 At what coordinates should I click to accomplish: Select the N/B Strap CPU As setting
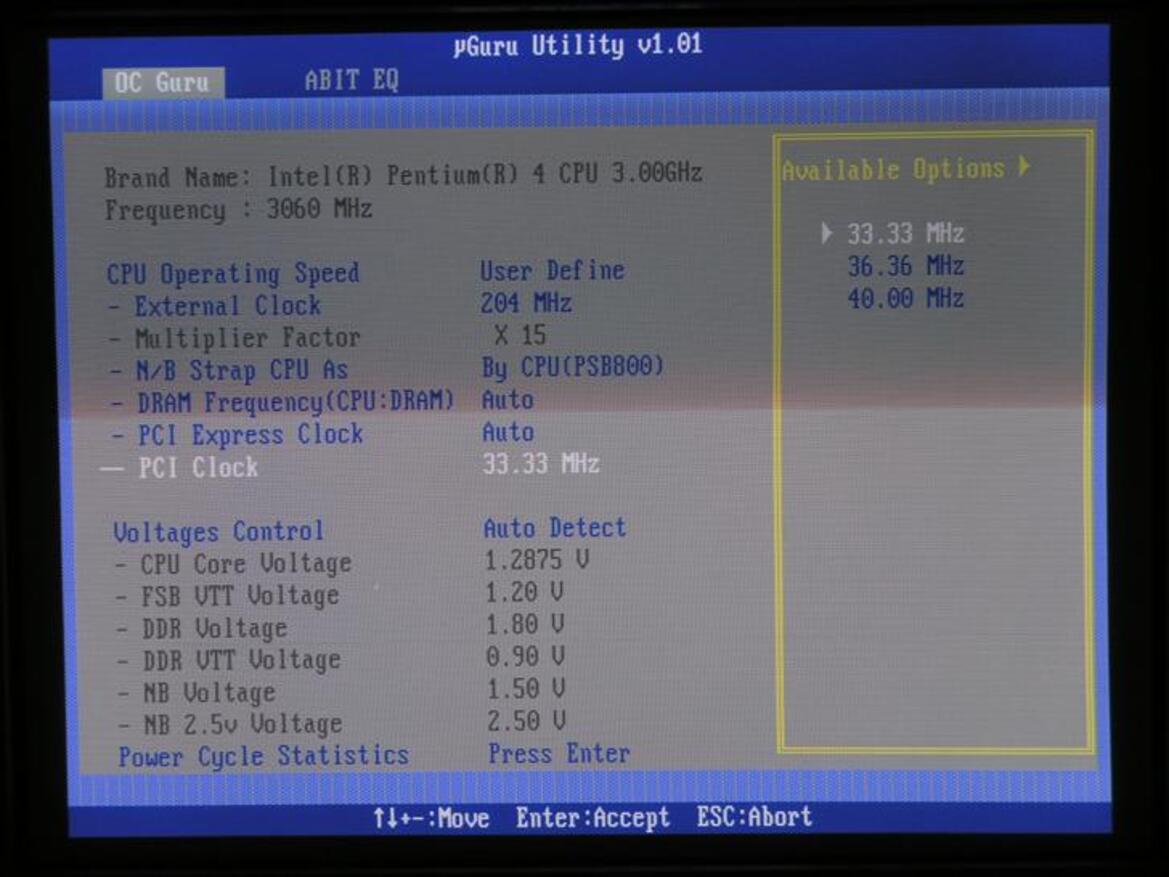242,371
